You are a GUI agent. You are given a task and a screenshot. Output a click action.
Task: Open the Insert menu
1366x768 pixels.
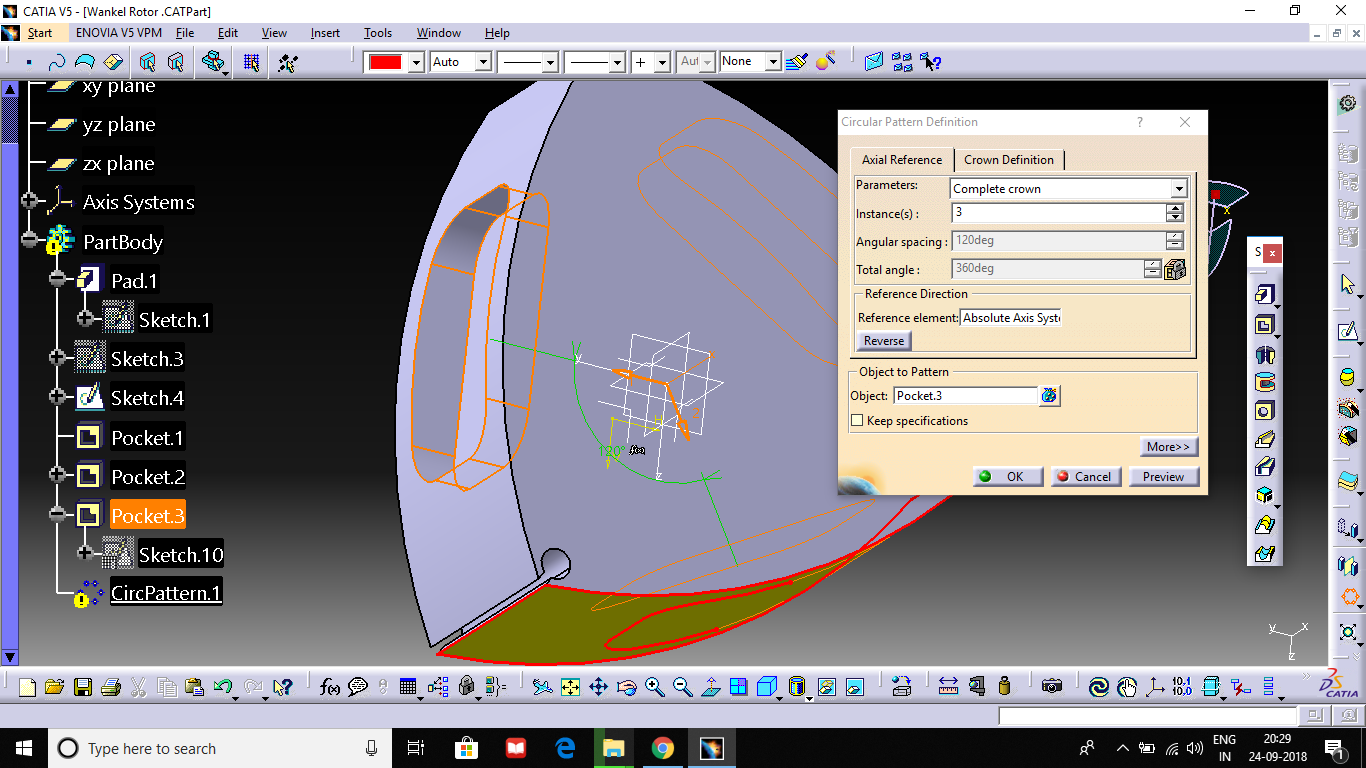pyautogui.click(x=325, y=33)
